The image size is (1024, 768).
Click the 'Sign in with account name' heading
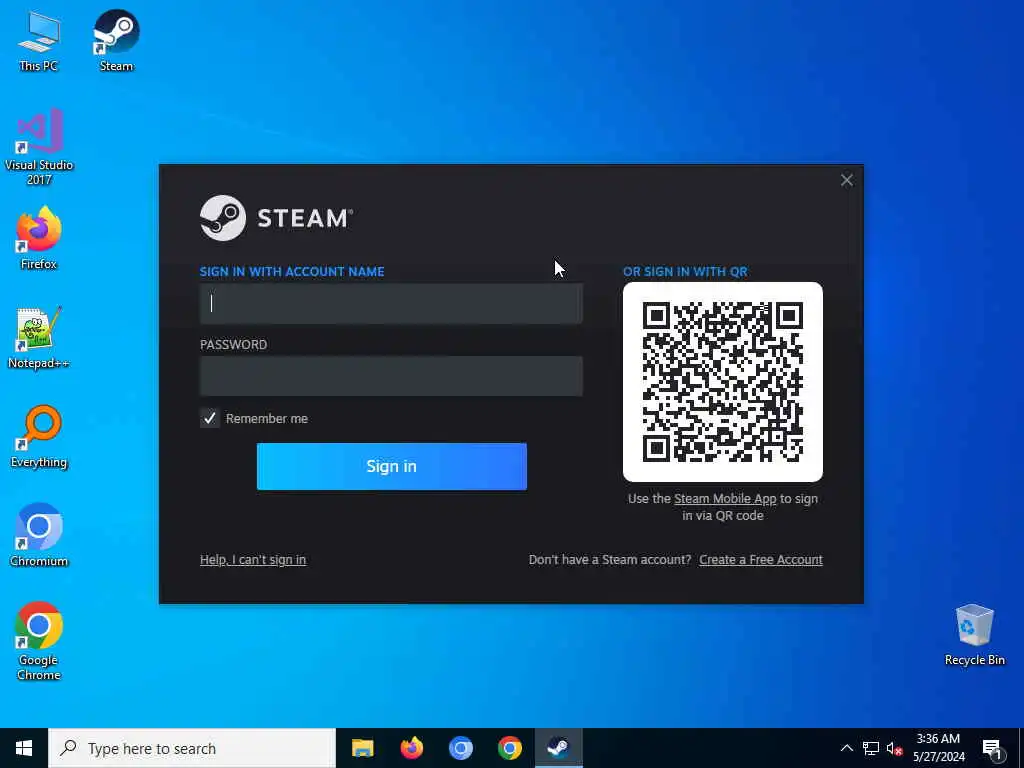coord(292,272)
